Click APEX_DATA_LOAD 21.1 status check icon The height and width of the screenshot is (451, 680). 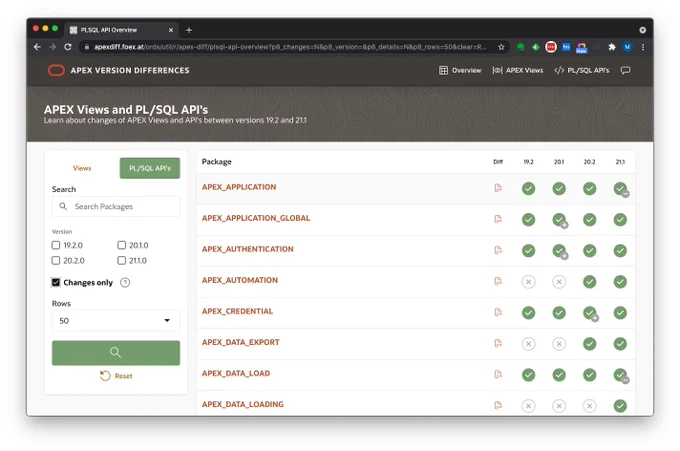pos(621,375)
